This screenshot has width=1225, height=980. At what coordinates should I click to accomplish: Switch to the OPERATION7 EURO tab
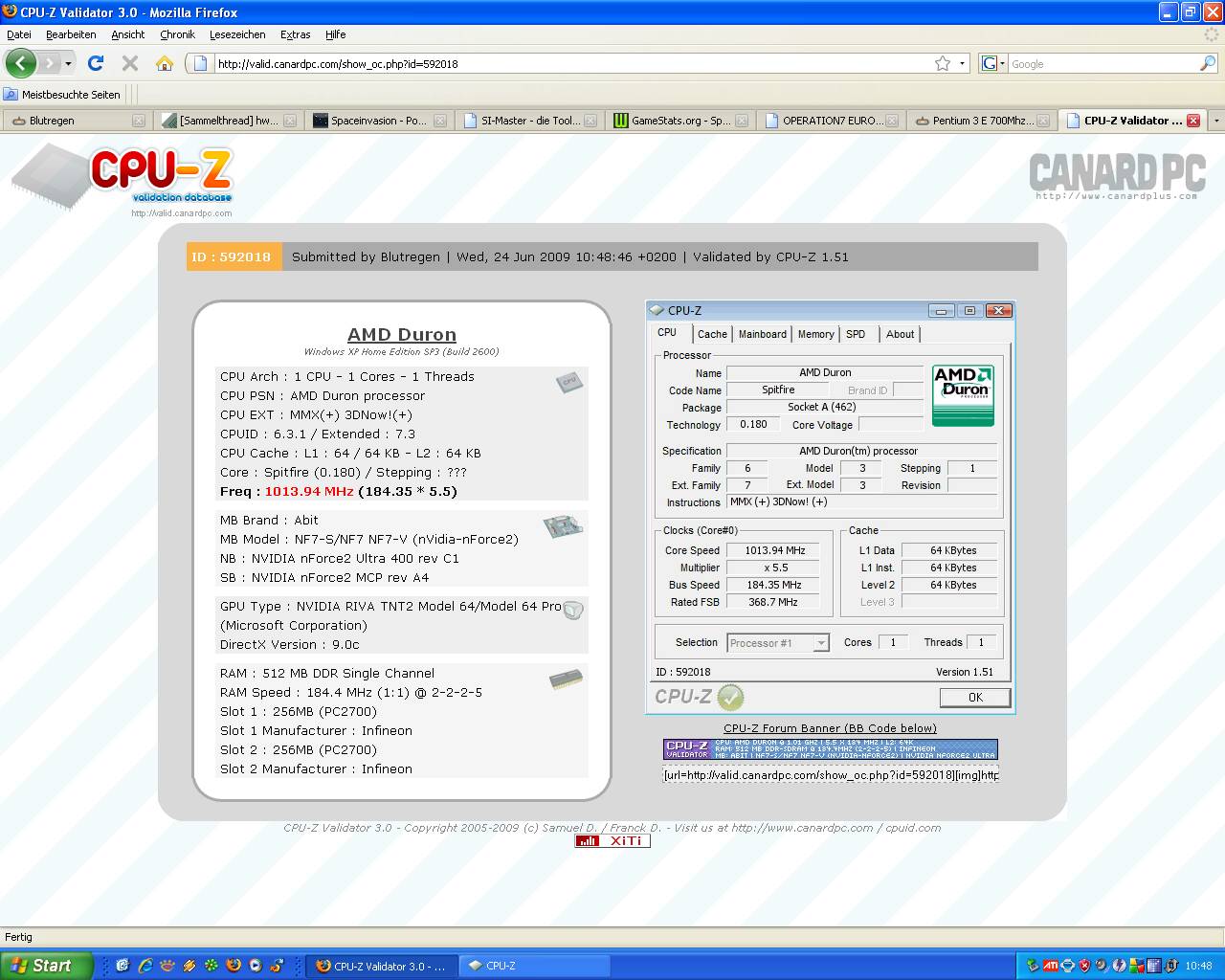point(831,121)
